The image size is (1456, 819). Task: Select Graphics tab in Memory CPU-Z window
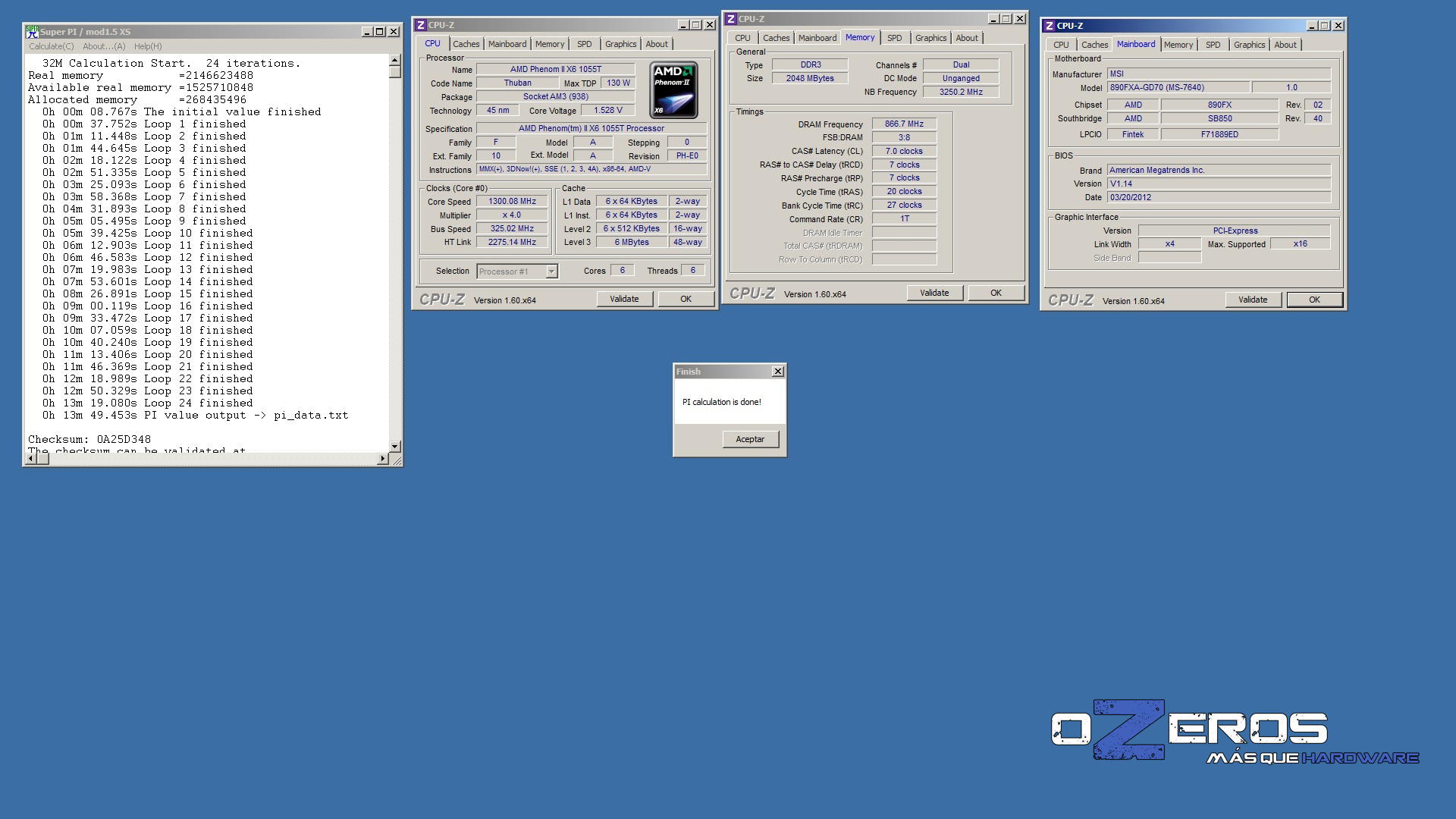(x=931, y=38)
